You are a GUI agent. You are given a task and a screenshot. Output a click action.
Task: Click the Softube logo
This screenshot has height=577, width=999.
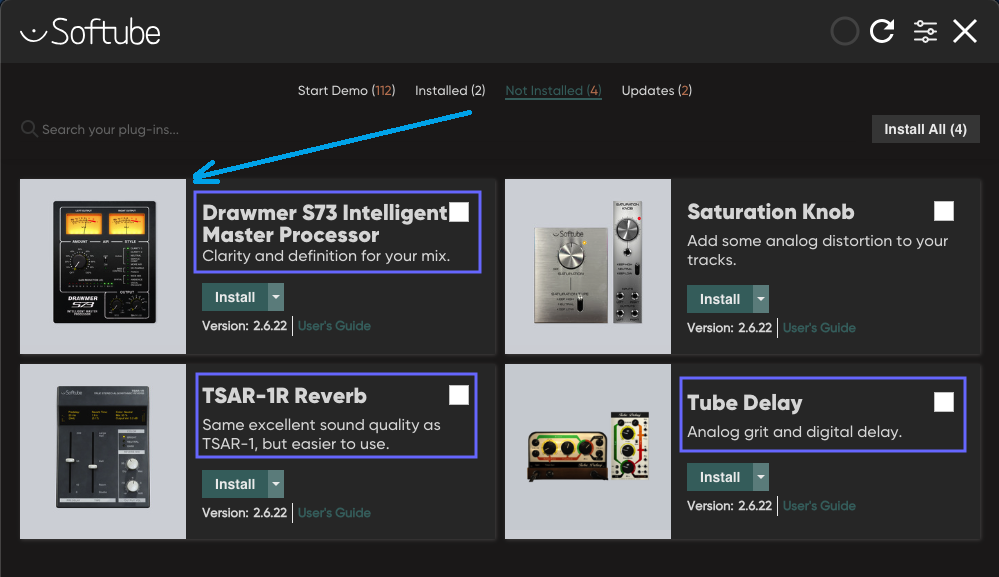coord(90,31)
